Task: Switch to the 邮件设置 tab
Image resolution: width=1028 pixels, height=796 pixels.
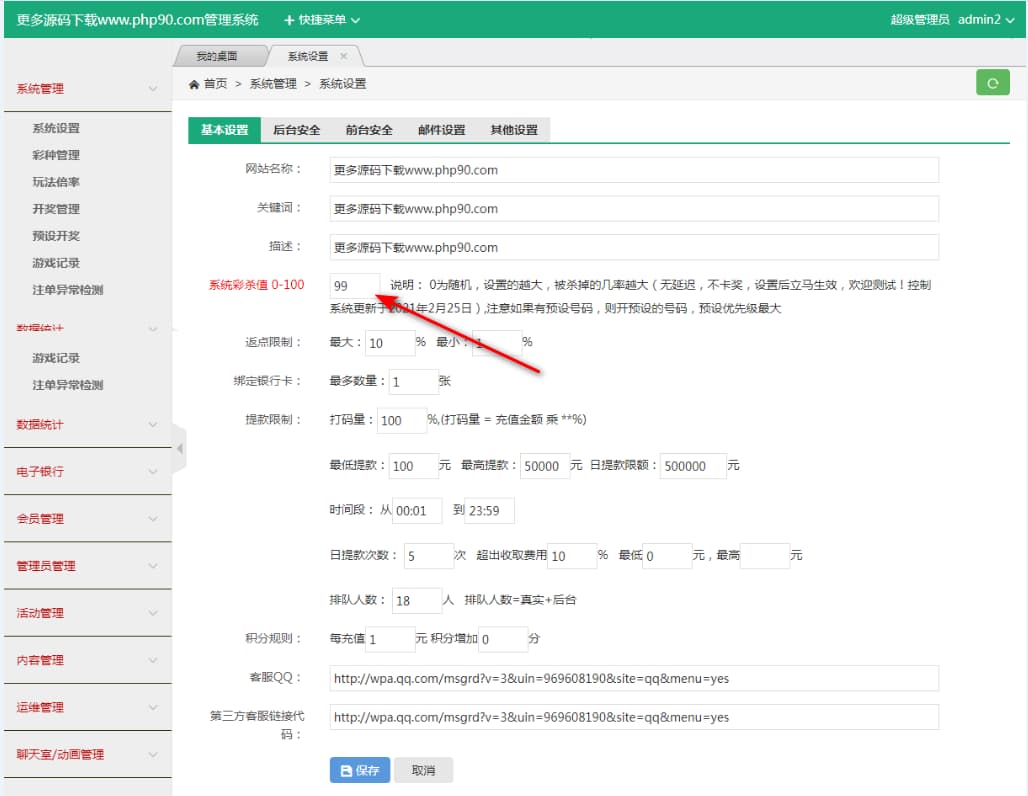Action: click(441, 130)
